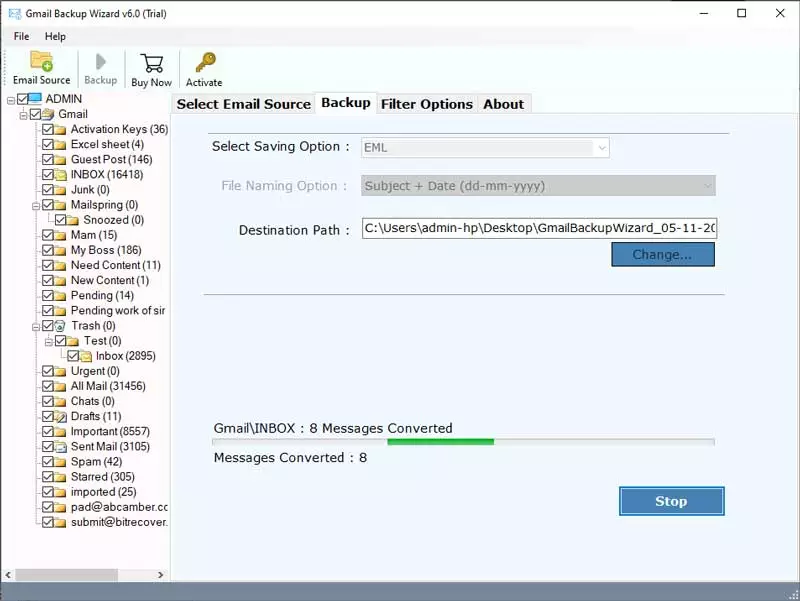Click the Sent Mail folder icon
This screenshot has height=601, width=800.
tap(60, 447)
